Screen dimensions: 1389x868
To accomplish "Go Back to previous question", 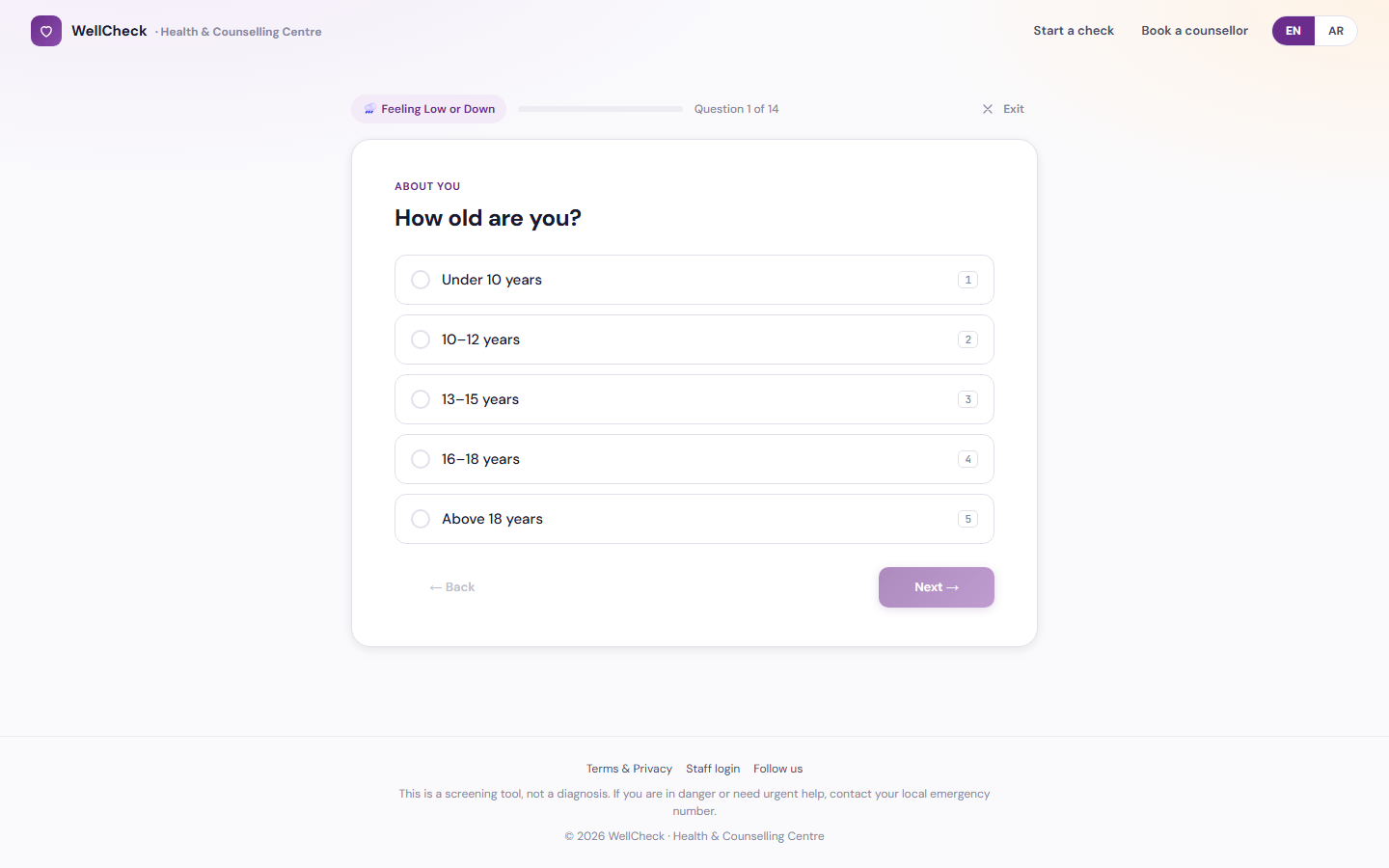I will click(452, 587).
